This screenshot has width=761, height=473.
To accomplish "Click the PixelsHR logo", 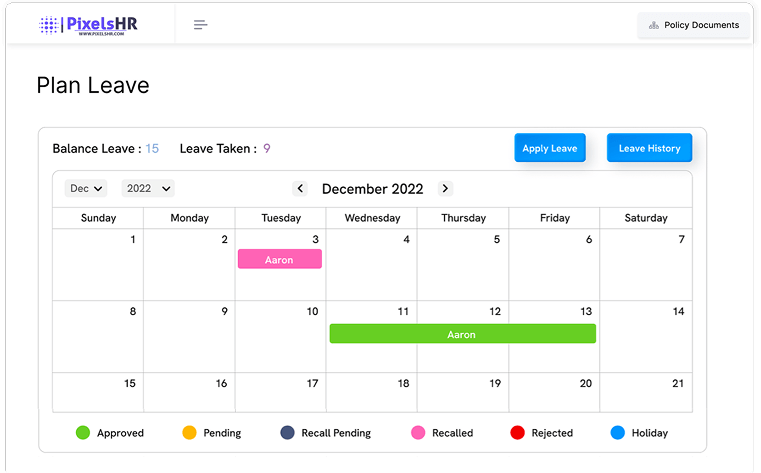I will tap(88, 25).
